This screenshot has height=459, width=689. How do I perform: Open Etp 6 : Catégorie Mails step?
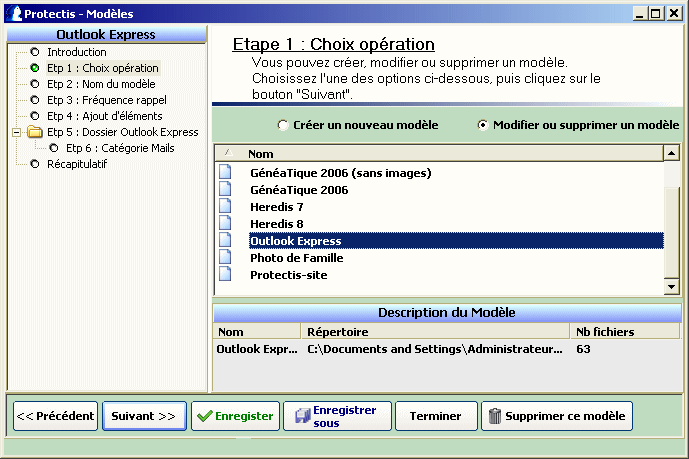click(x=120, y=148)
